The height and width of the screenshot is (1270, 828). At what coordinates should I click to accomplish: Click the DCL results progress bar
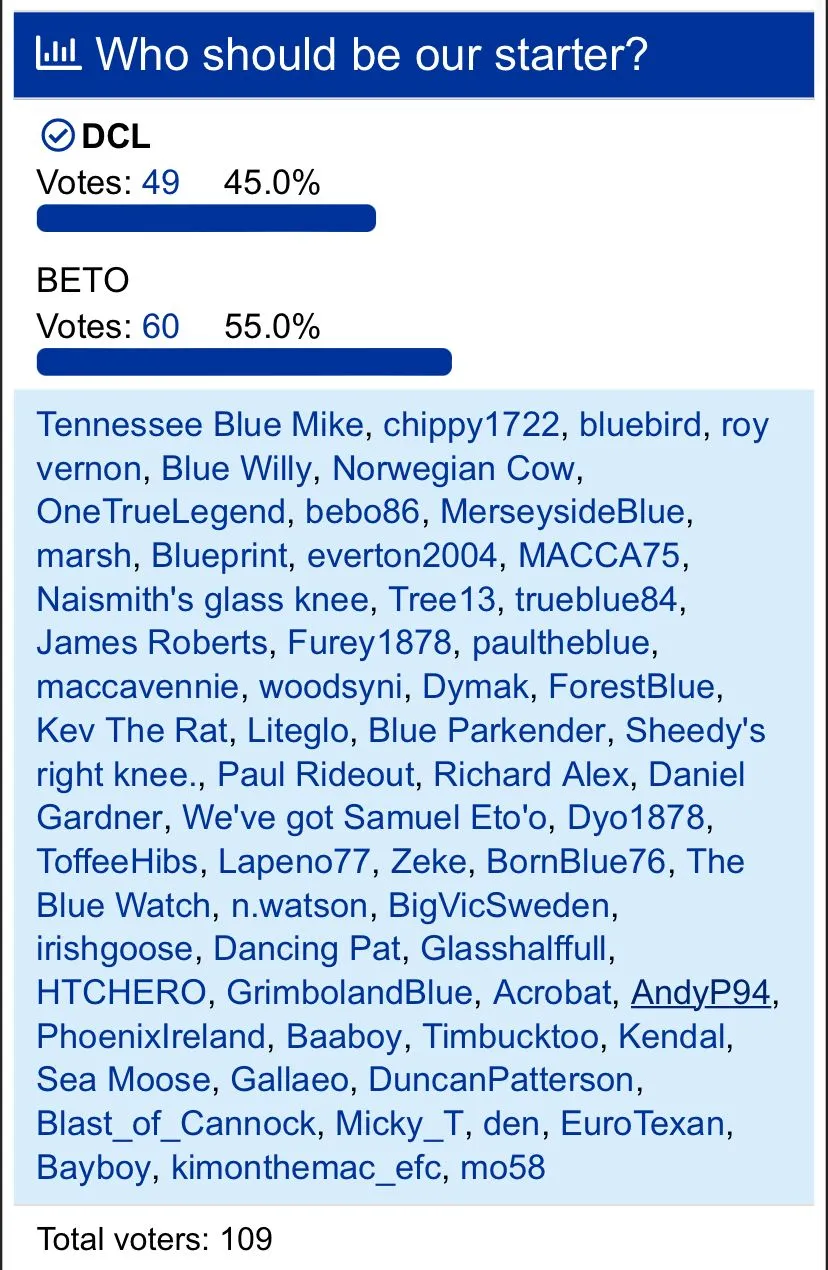[x=206, y=218]
